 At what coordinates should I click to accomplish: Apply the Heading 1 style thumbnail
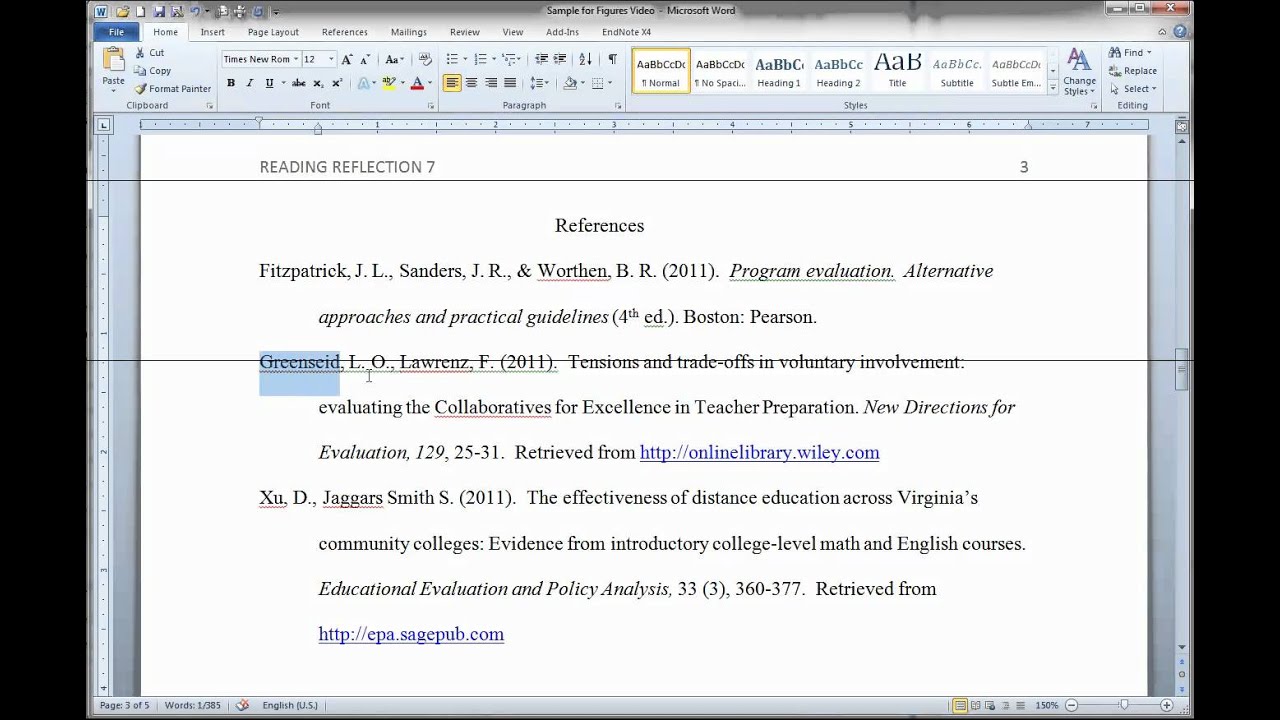pos(778,71)
